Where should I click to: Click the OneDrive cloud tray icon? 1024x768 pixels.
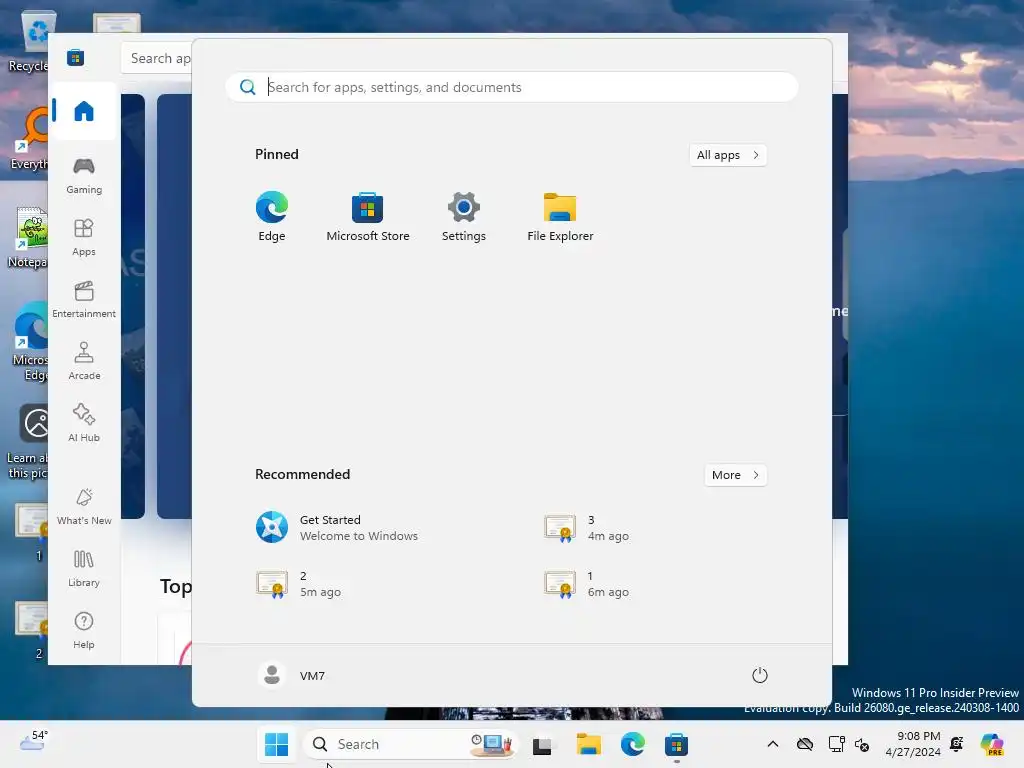[805, 744]
